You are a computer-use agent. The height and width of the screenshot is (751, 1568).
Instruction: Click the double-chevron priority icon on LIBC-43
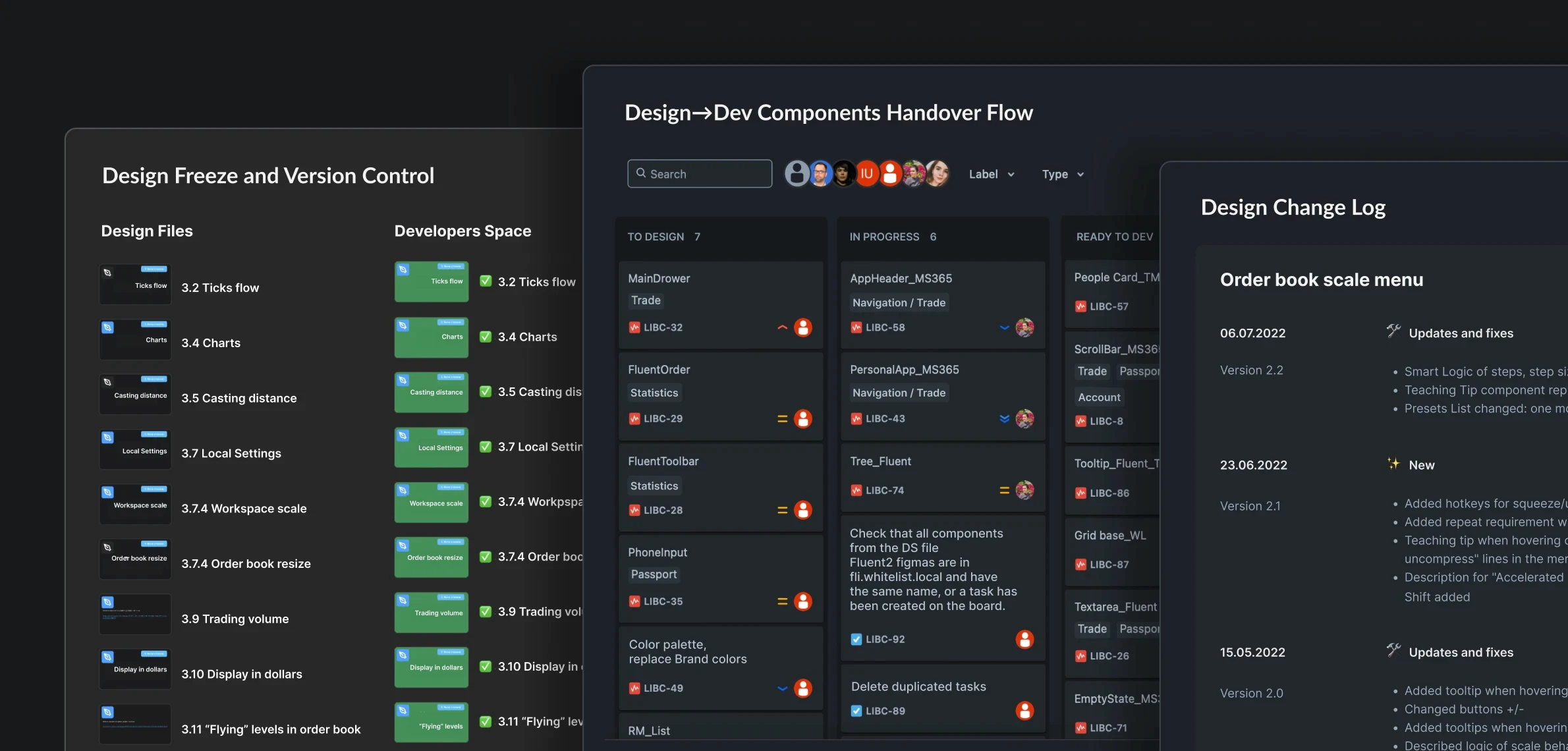point(1004,419)
